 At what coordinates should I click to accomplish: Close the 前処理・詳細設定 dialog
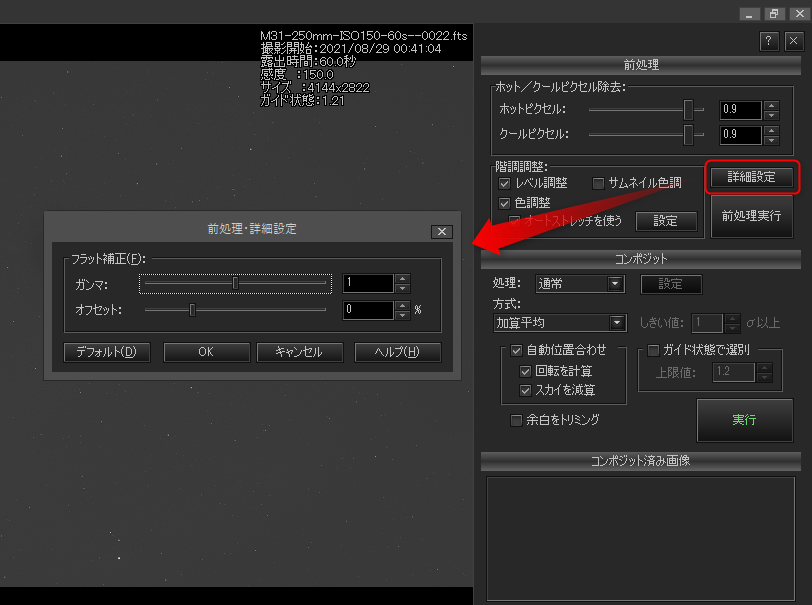click(442, 231)
